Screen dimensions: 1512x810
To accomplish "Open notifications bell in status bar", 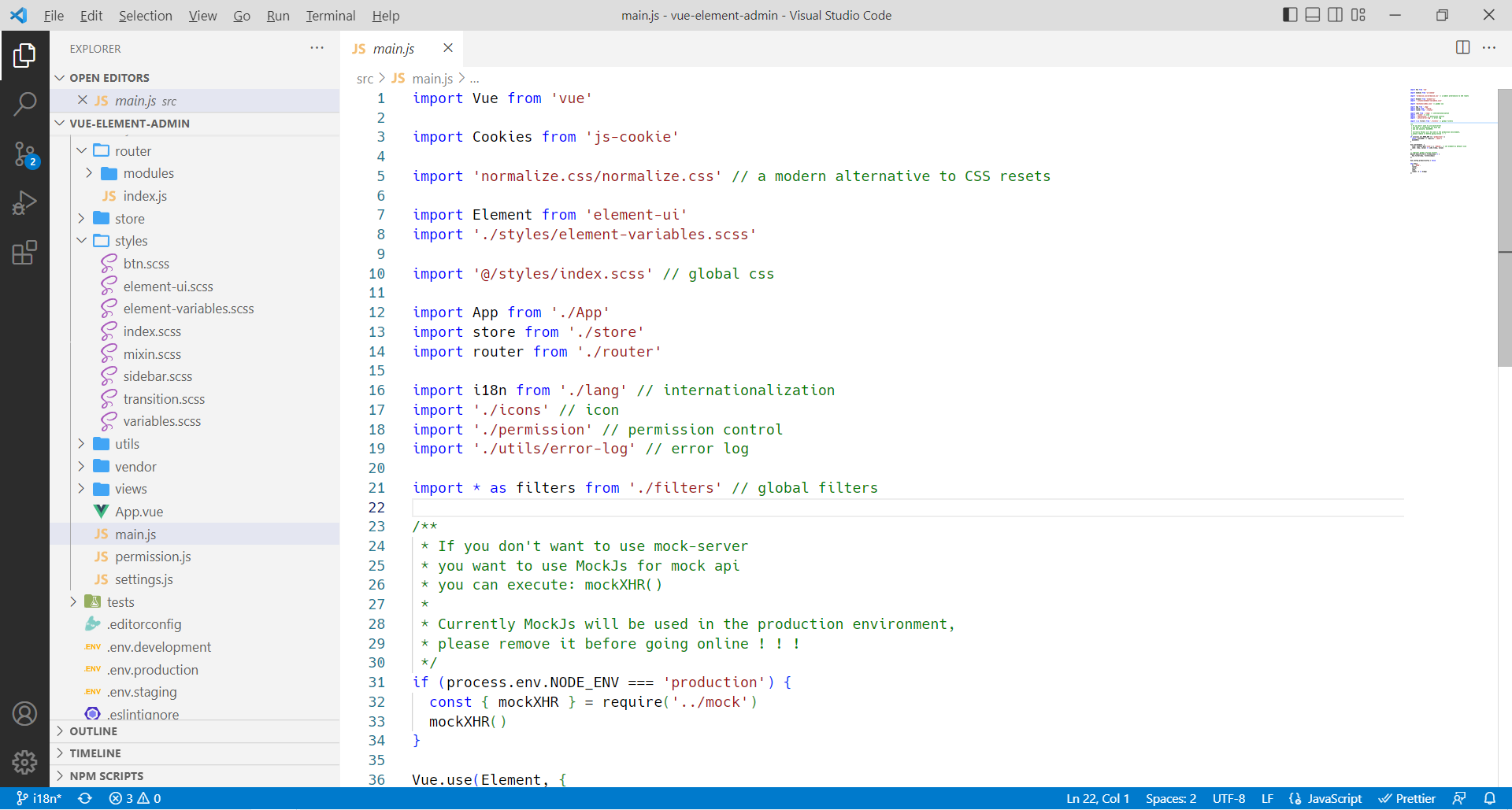I will point(1489,798).
